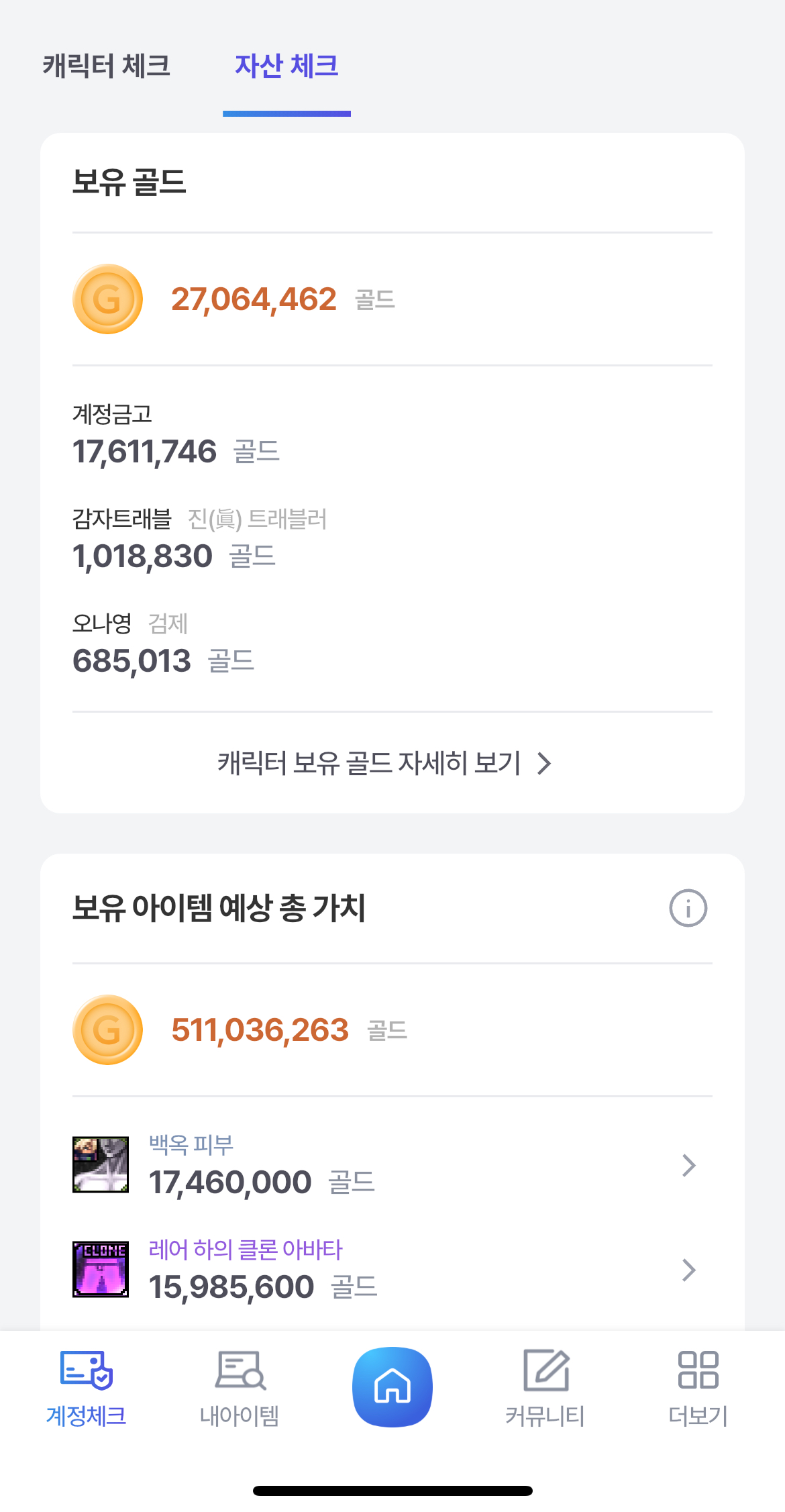Tap chevron next to 캐릭터 보유 골드 자세히 보기

[545, 763]
